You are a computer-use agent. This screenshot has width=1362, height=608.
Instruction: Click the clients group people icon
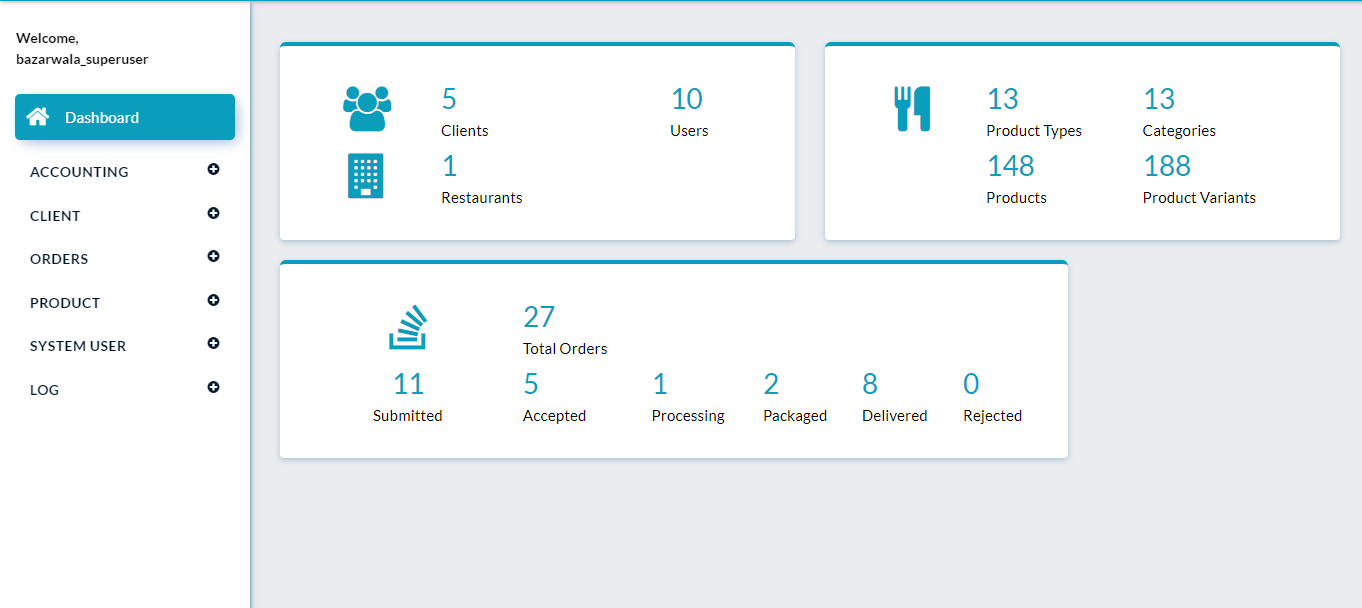(366, 108)
